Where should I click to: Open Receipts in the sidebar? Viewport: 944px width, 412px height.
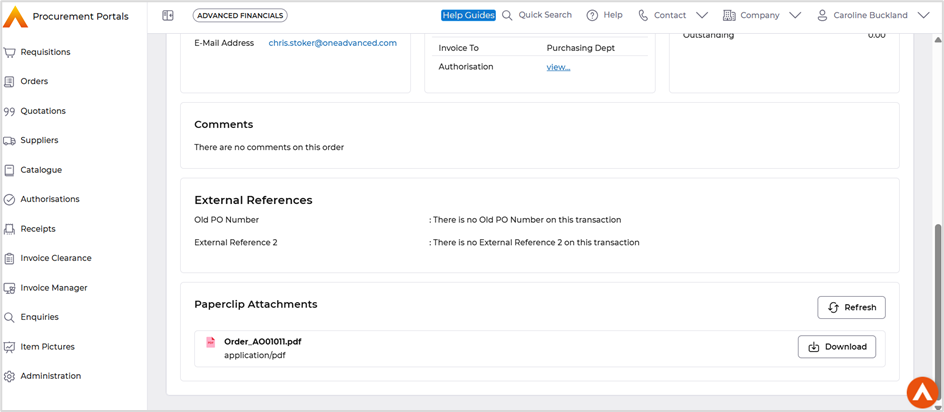coord(38,229)
